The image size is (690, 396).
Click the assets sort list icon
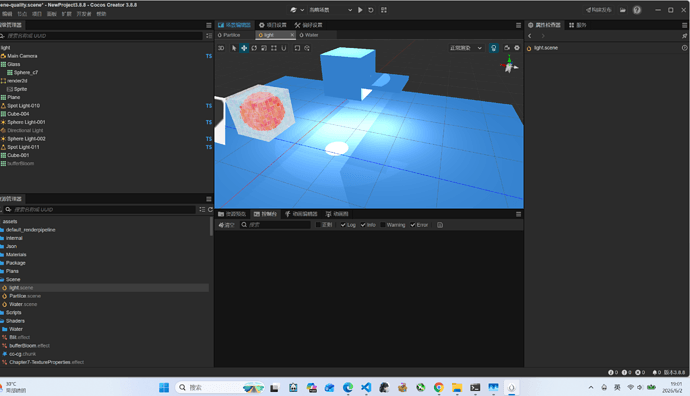[x=202, y=209]
